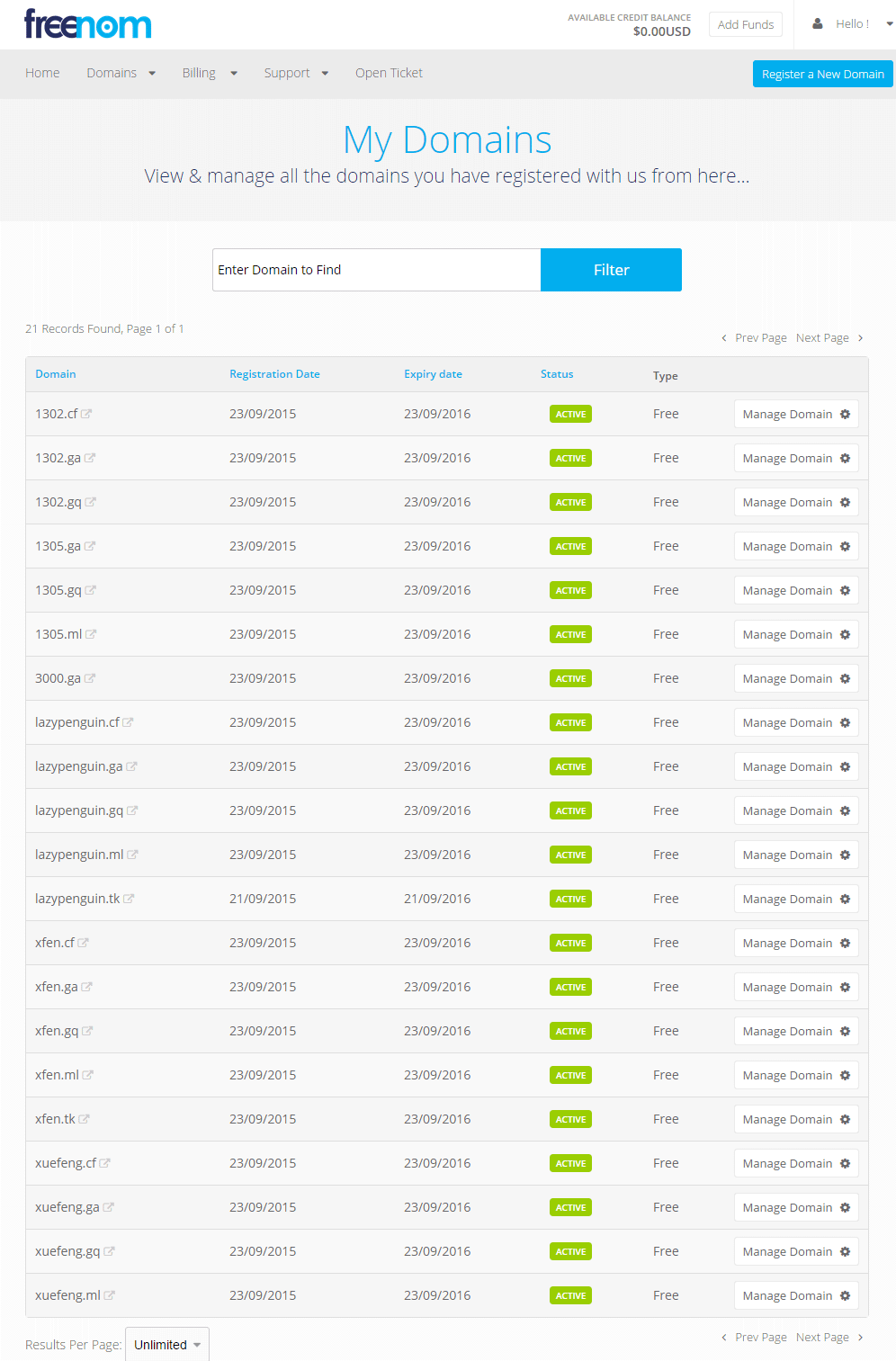Click the lazypenguin.ml domain name

coord(79,855)
